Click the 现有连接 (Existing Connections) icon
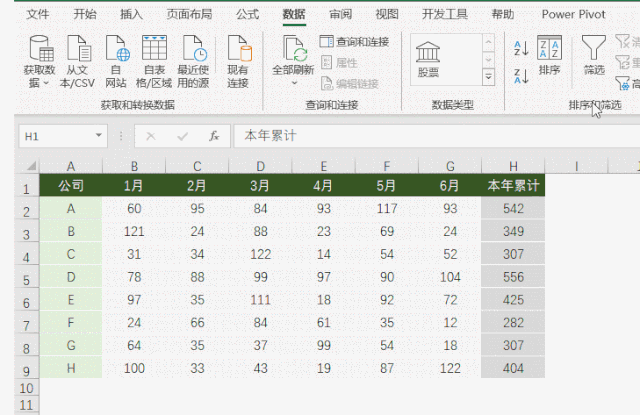Screen dimensions: 640x415 237,50
